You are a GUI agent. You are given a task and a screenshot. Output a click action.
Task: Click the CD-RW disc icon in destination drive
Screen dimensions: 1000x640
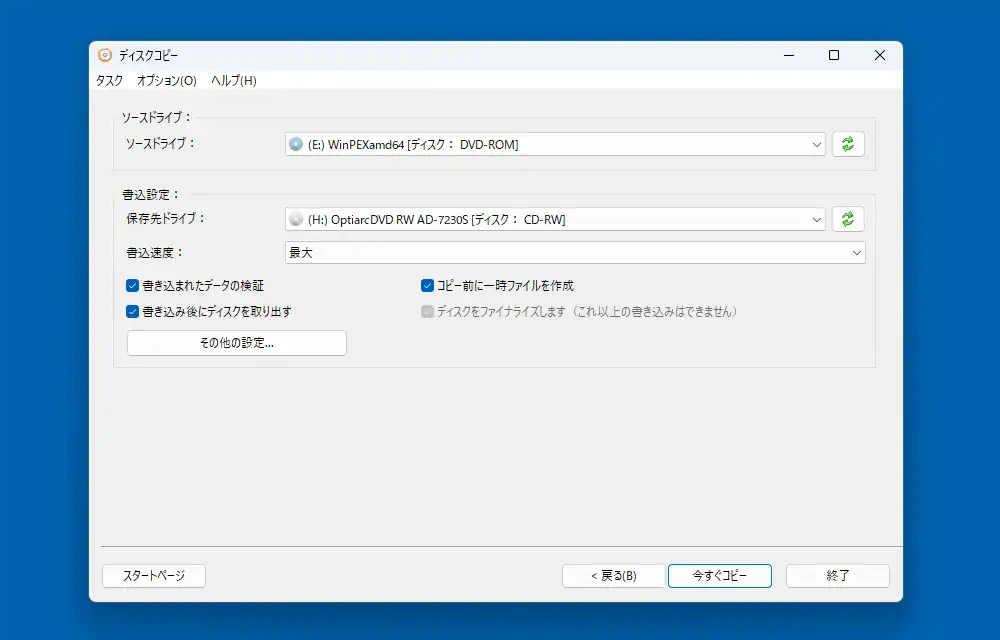pyautogui.click(x=296, y=219)
